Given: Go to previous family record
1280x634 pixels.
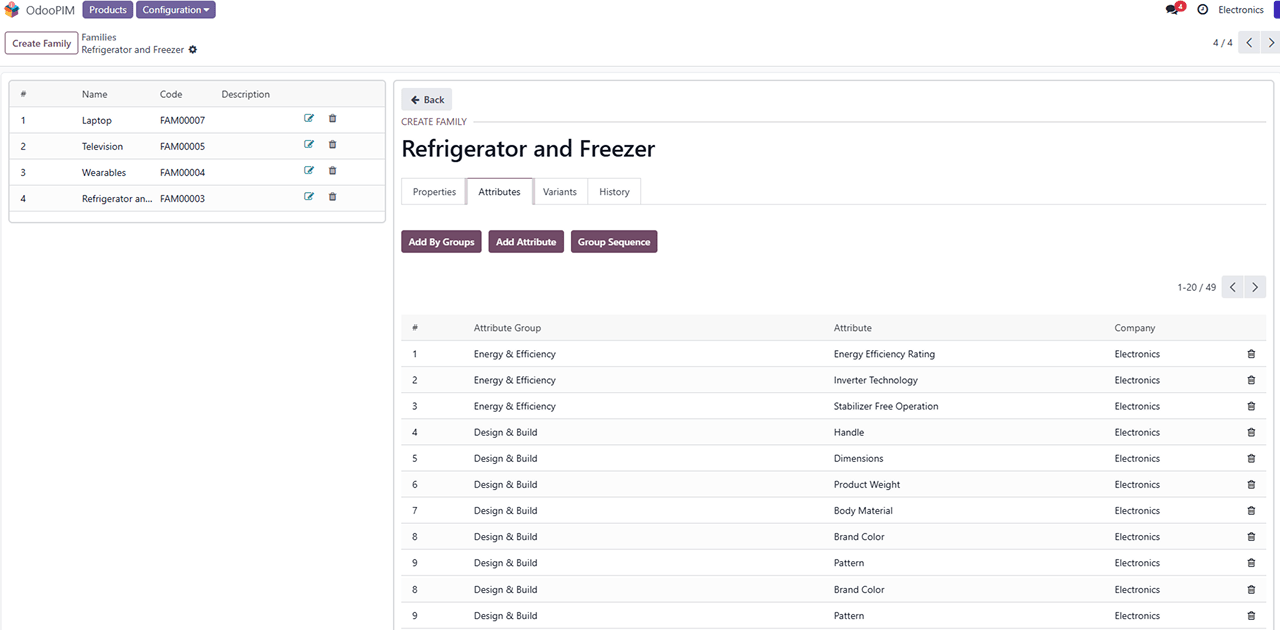Looking at the screenshot, I should pos(1249,43).
